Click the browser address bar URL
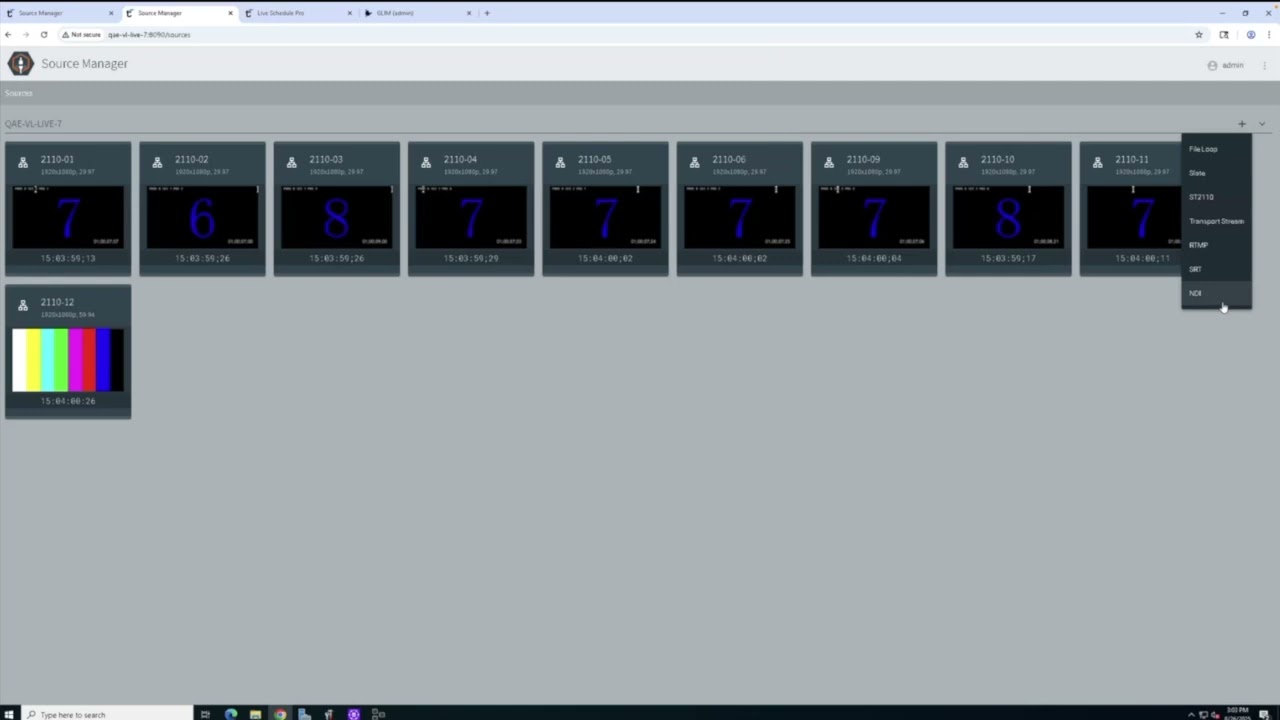 pyautogui.click(x=149, y=34)
